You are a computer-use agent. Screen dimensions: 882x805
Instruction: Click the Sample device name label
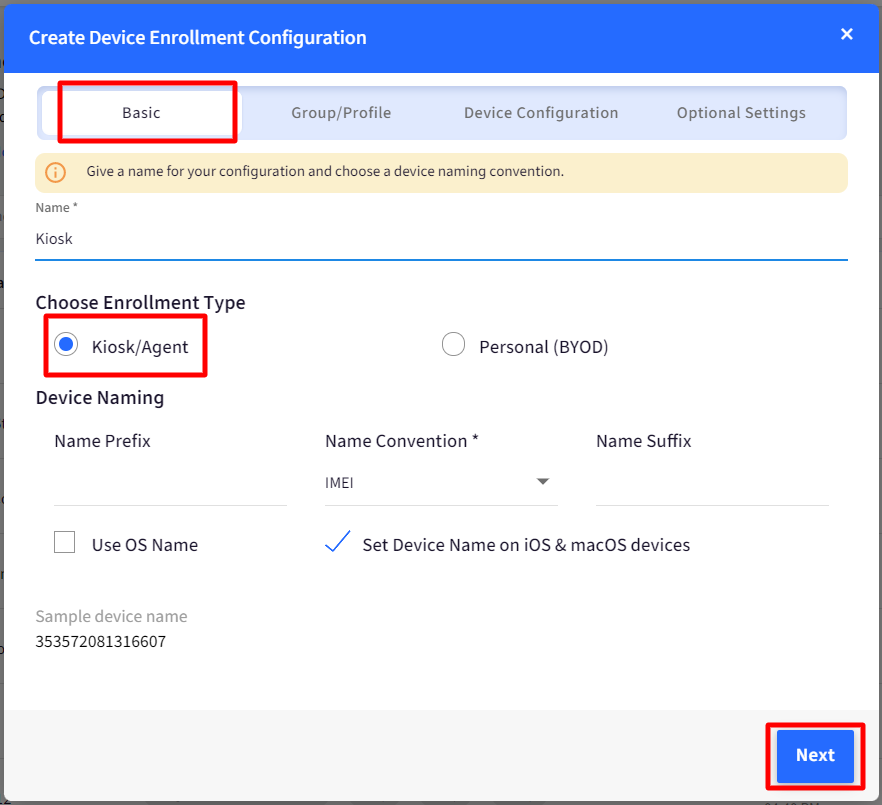[111, 617]
